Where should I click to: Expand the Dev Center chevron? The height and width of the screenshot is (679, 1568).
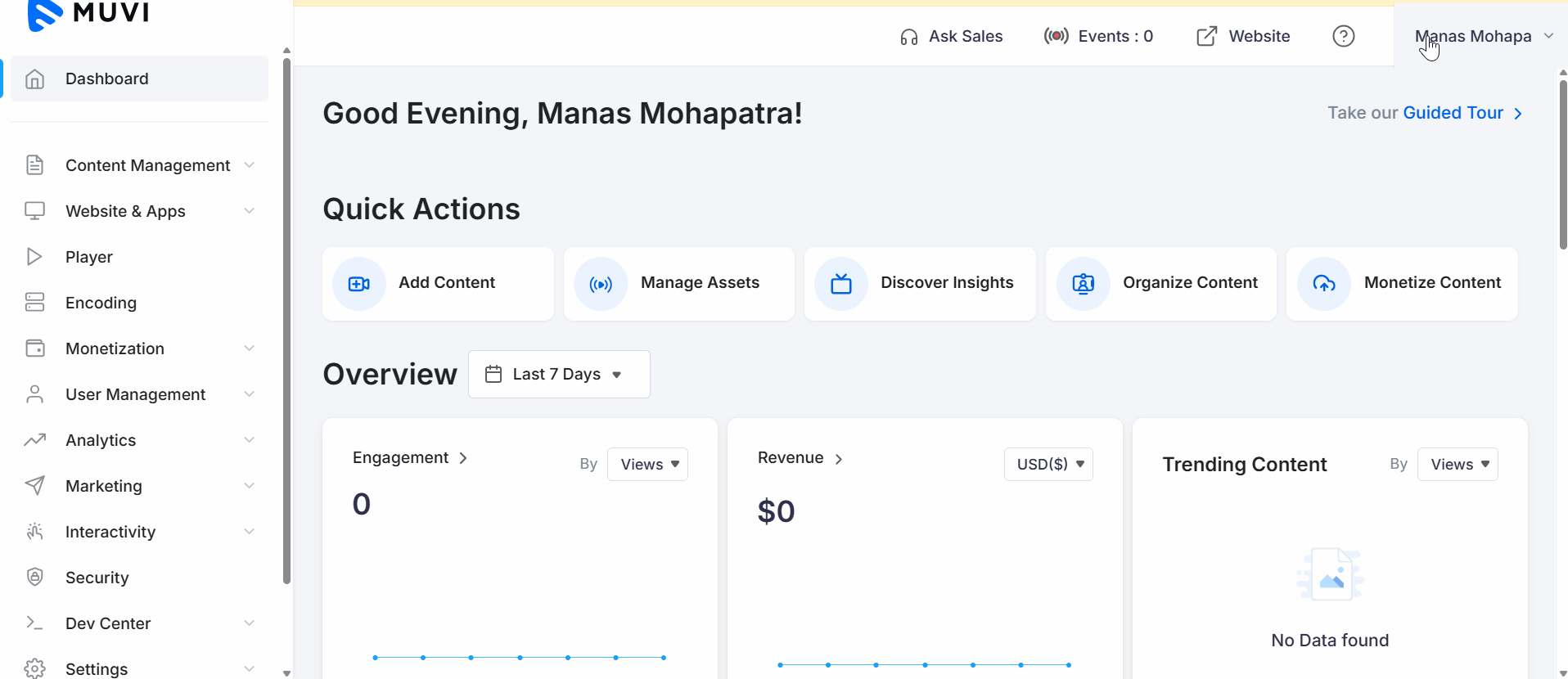click(x=249, y=623)
